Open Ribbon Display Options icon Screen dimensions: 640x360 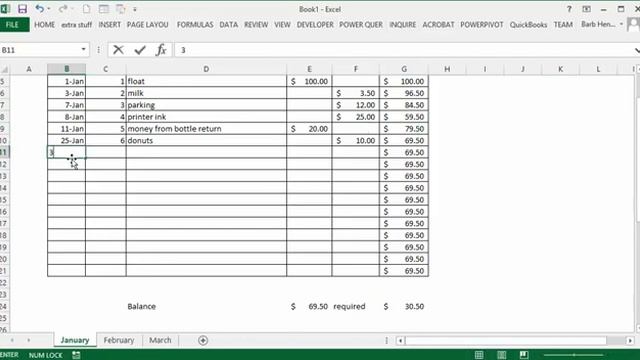[x=587, y=9]
